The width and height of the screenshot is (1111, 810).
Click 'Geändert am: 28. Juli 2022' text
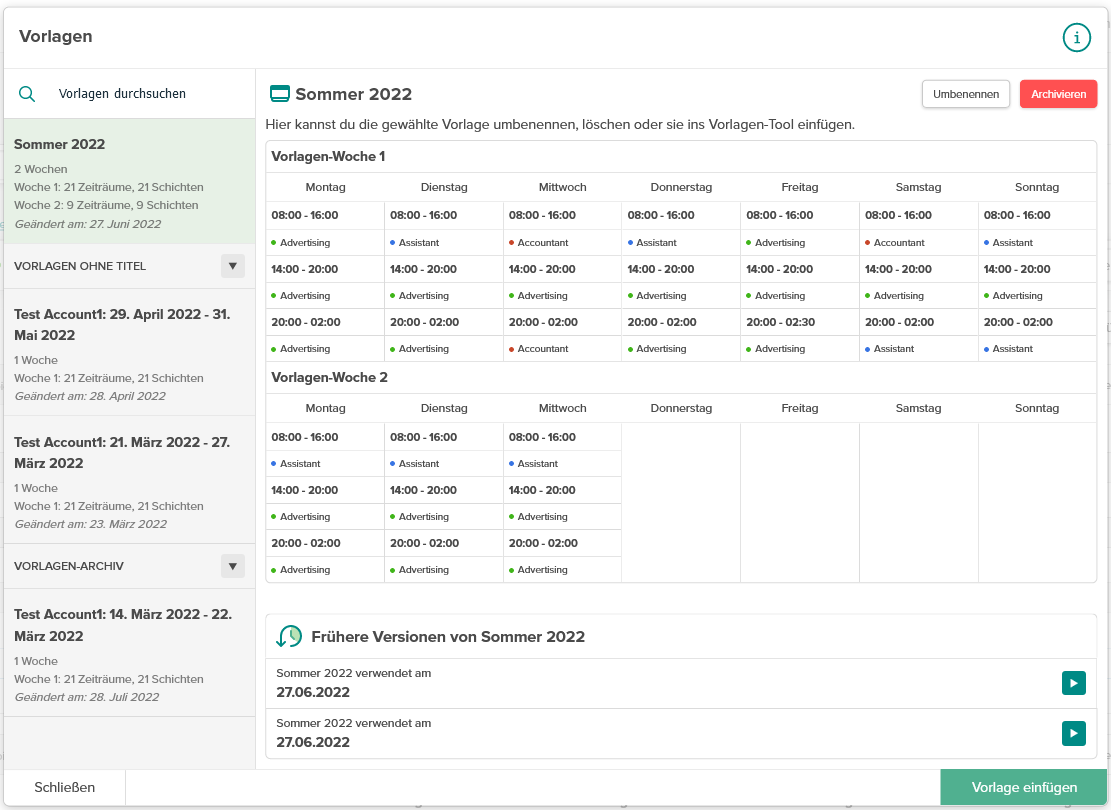[86, 697]
